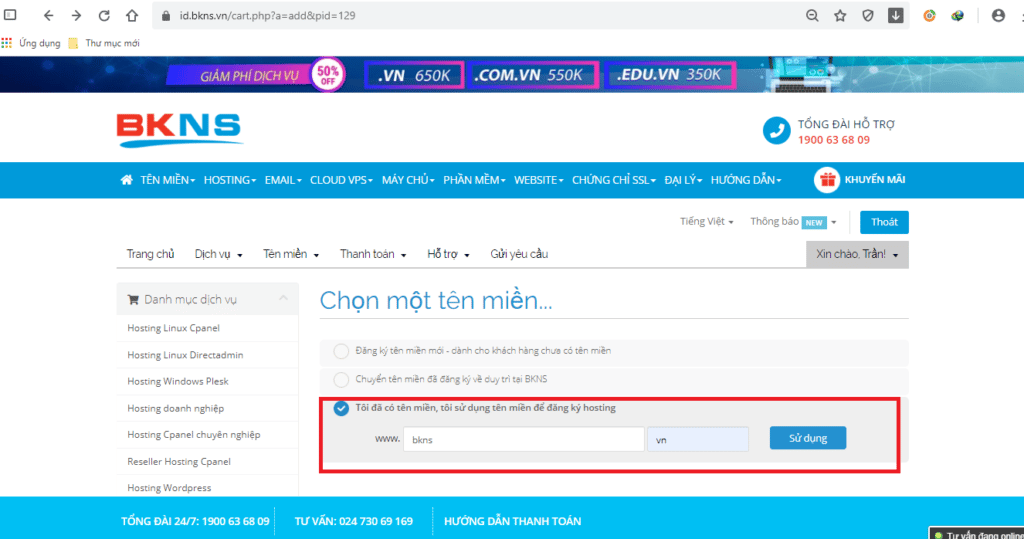Open the Thanh toán client menu

373,254
